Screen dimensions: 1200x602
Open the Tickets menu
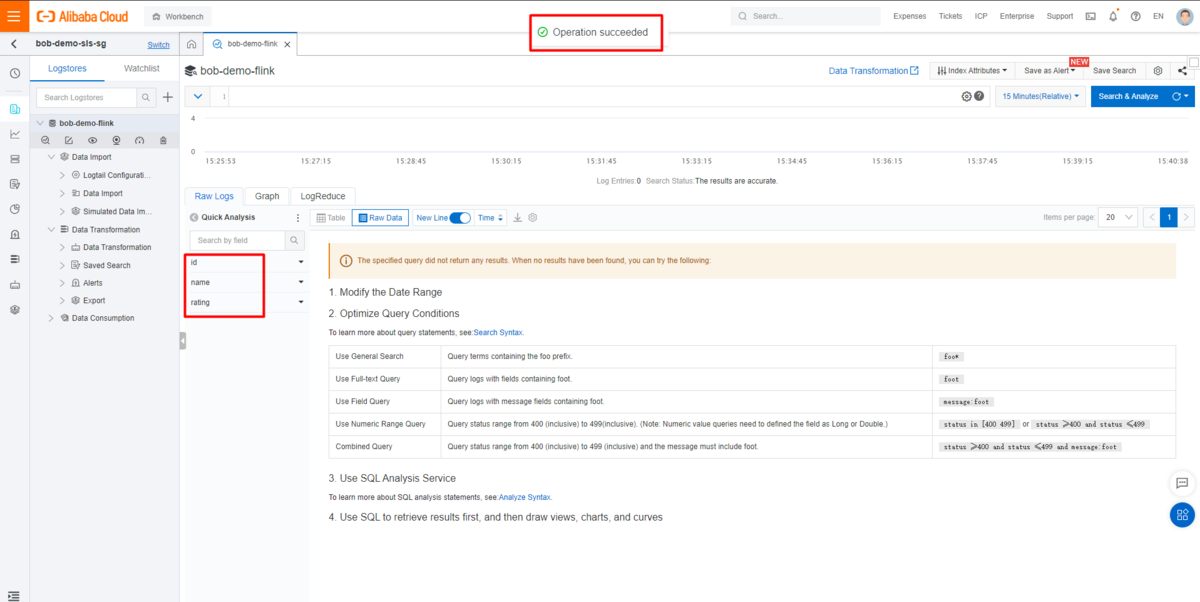click(951, 16)
